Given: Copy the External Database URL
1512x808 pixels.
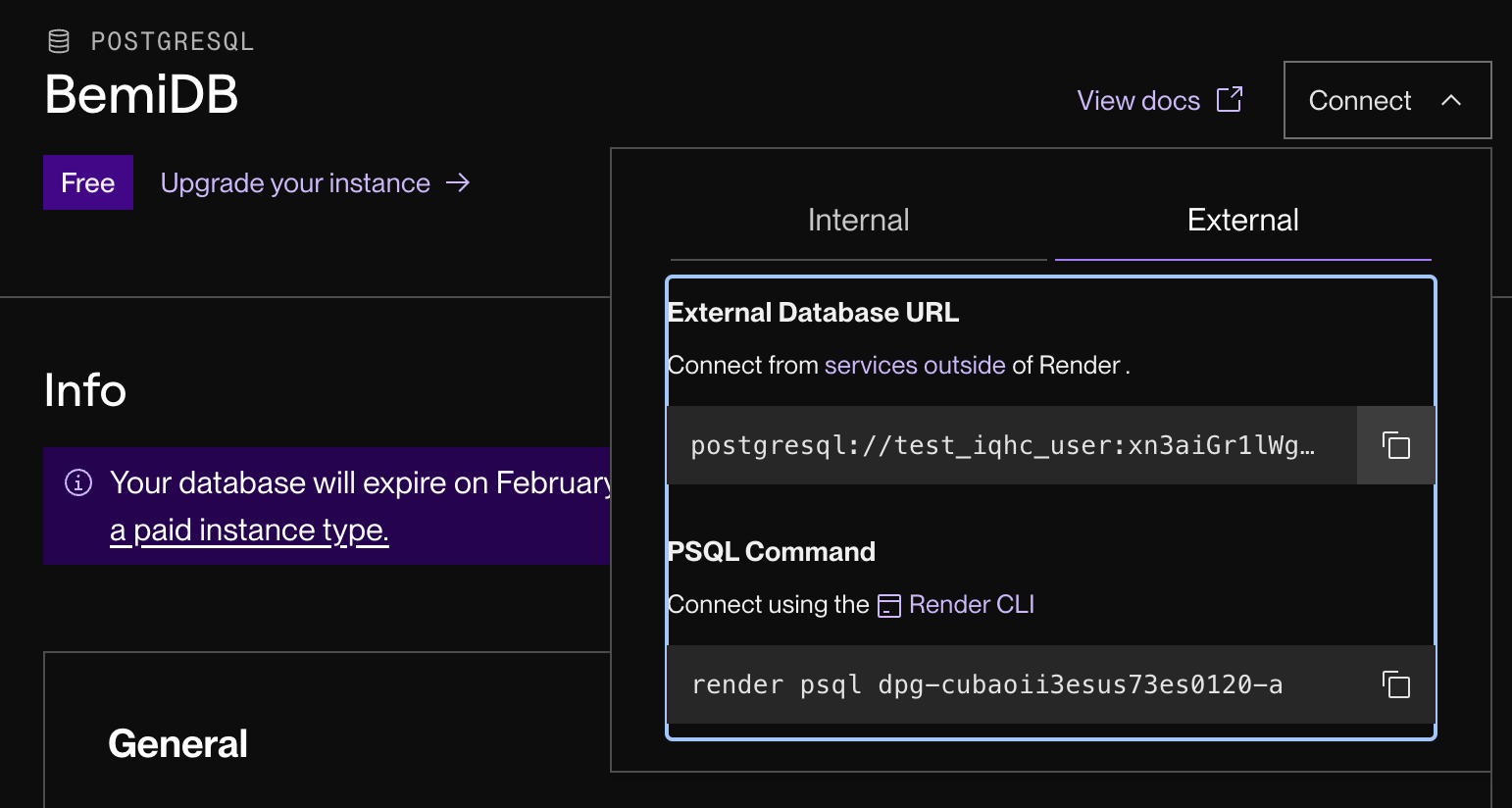Looking at the screenshot, I should point(1395,445).
